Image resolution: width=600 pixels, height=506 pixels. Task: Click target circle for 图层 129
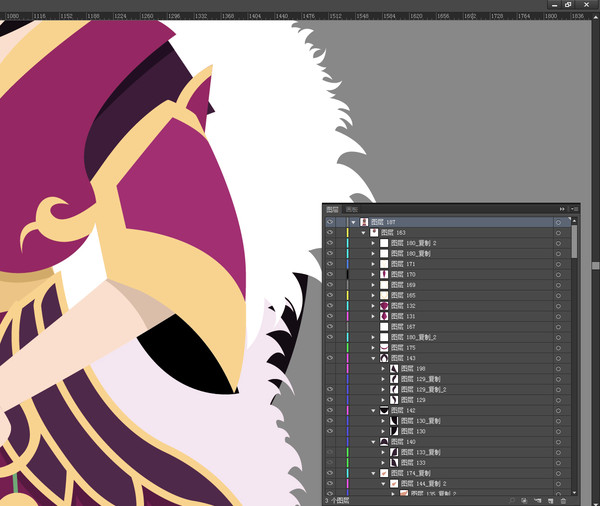(558, 400)
